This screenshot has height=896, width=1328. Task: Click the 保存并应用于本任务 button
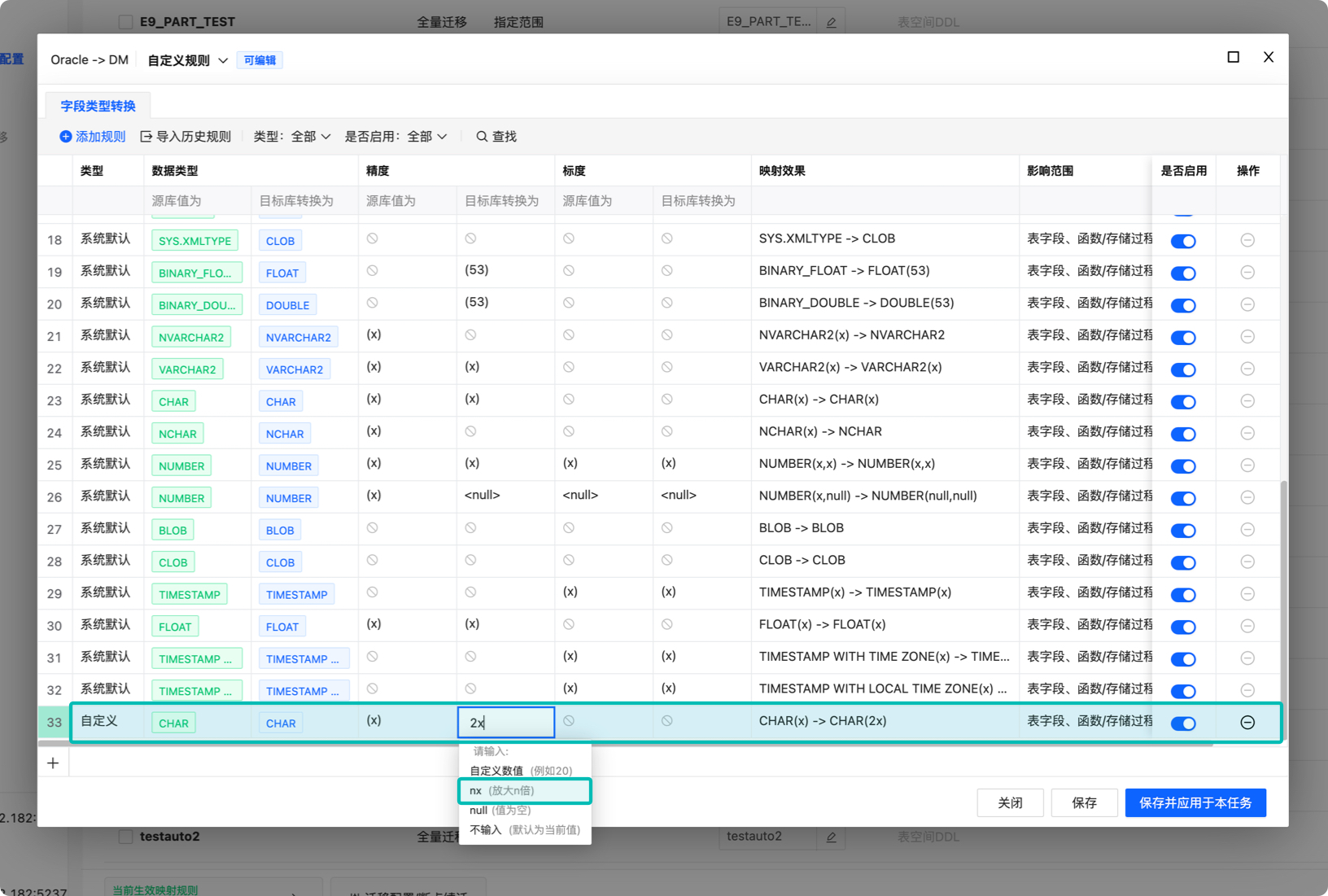tap(1195, 802)
